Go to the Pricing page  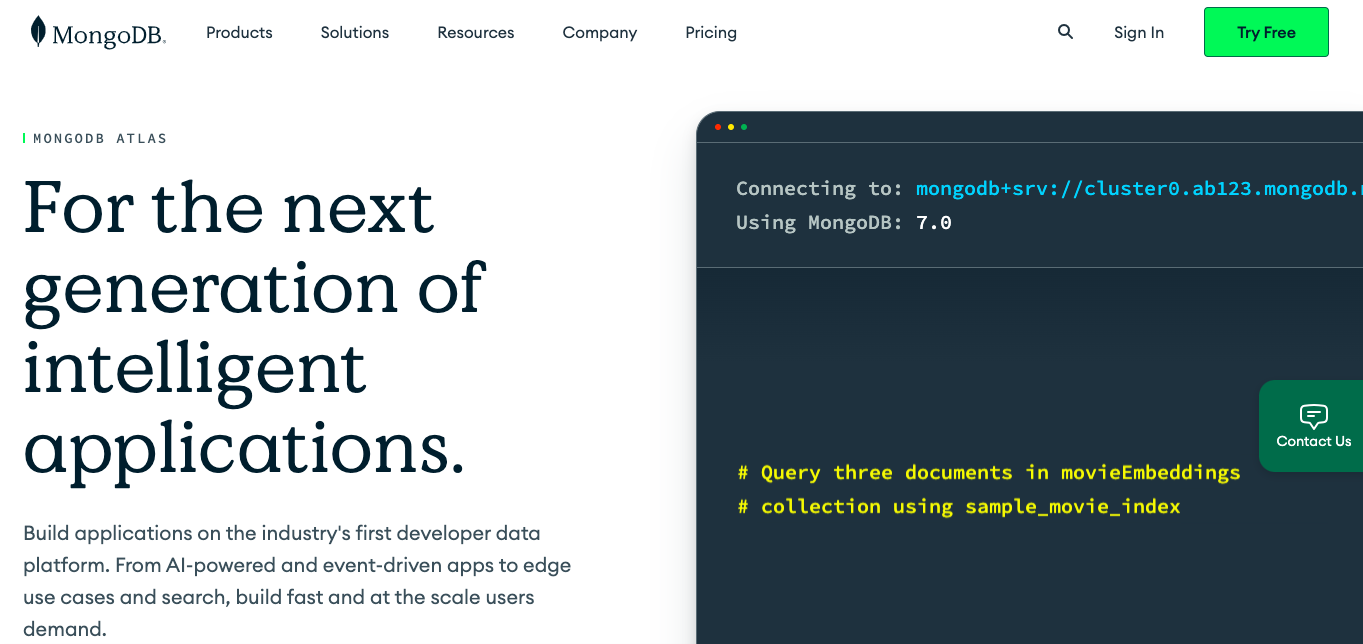pyautogui.click(x=711, y=32)
